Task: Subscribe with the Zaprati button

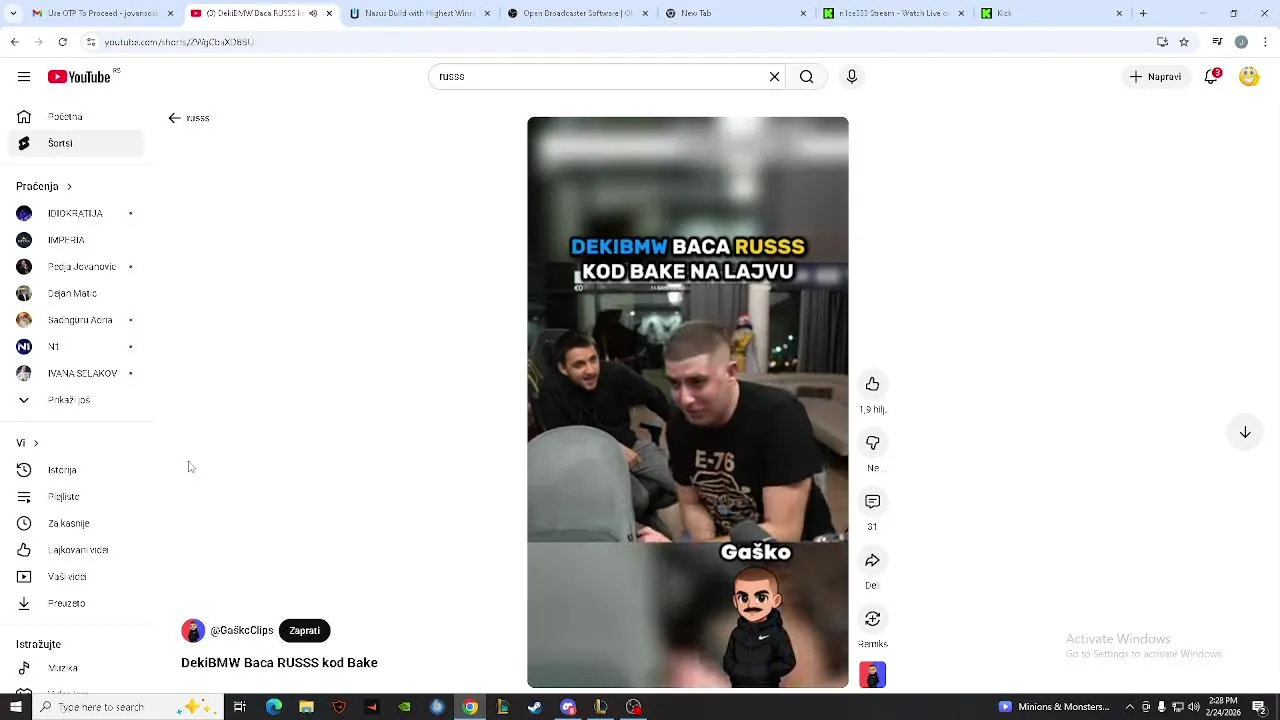Action: (x=304, y=631)
